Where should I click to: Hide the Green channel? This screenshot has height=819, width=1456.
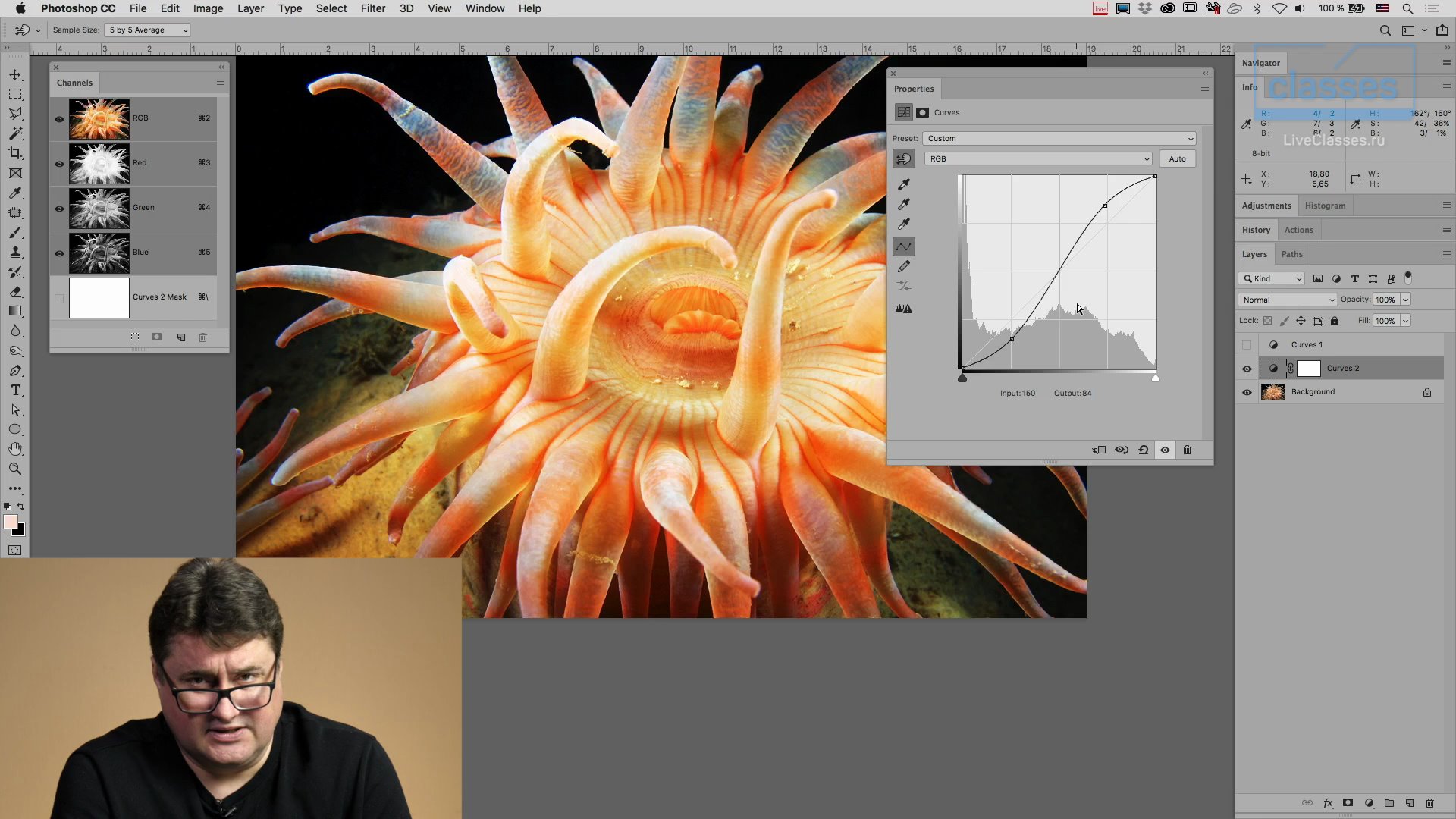59,209
